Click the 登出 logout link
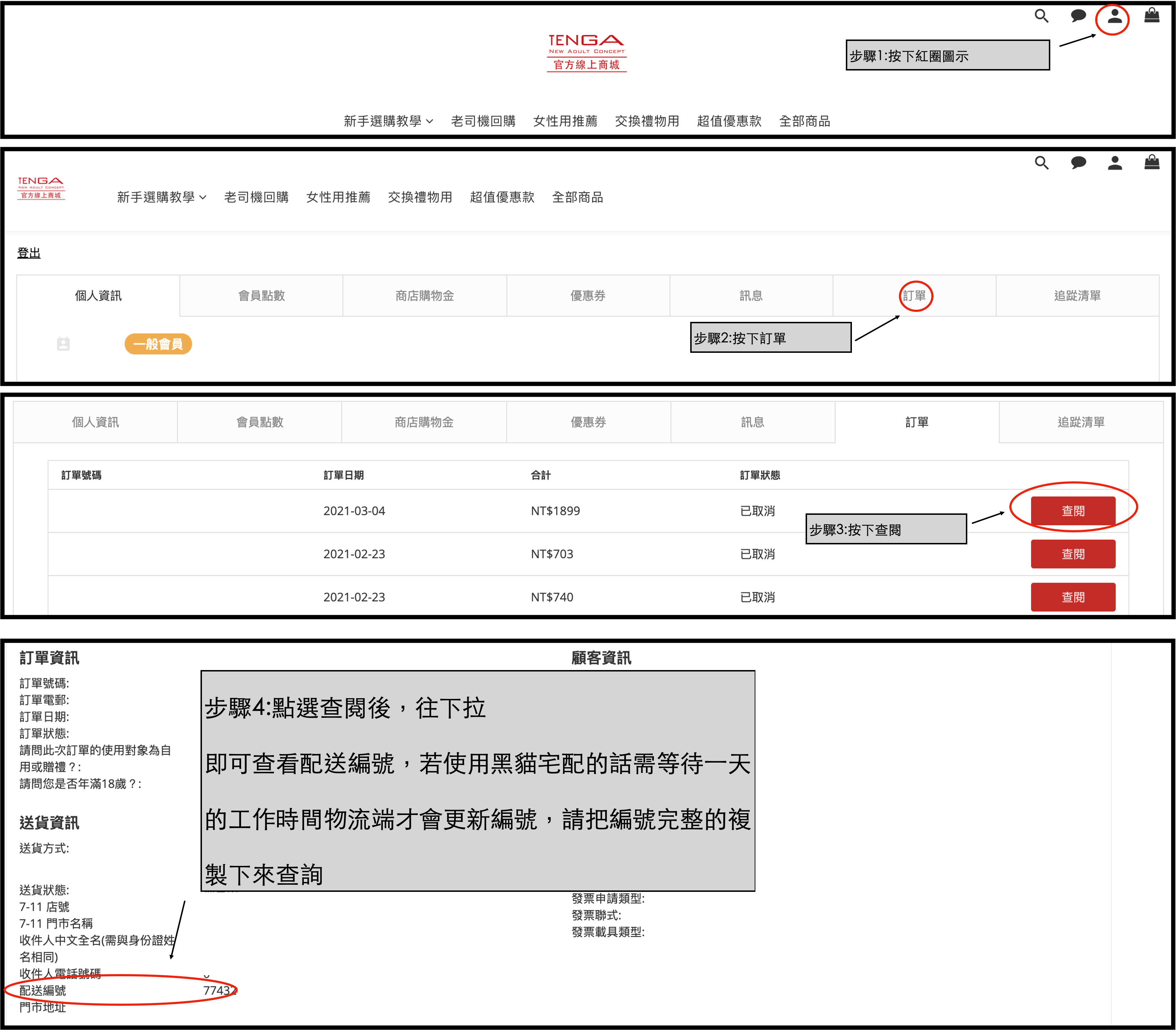This screenshot has height=1030, width=1176. [29, 253]
